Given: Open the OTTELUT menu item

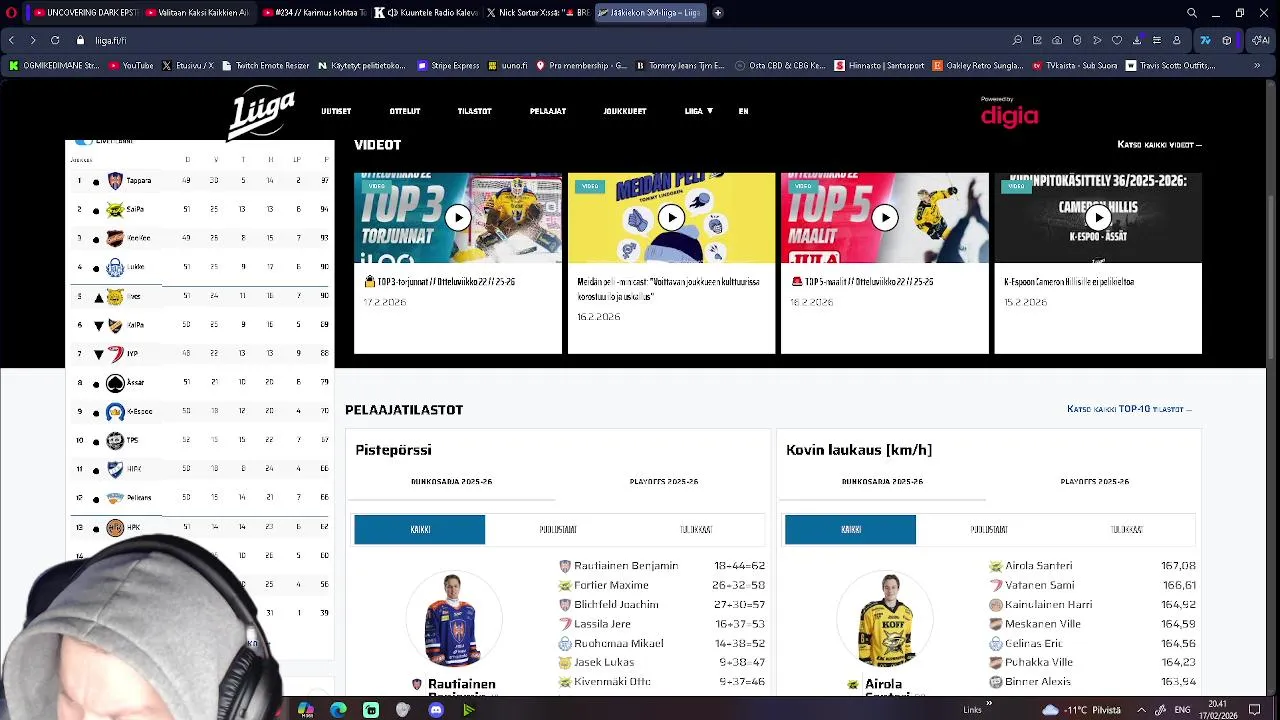Looking at the screenshot, I should pyautogui.click(x=405, y=111).
